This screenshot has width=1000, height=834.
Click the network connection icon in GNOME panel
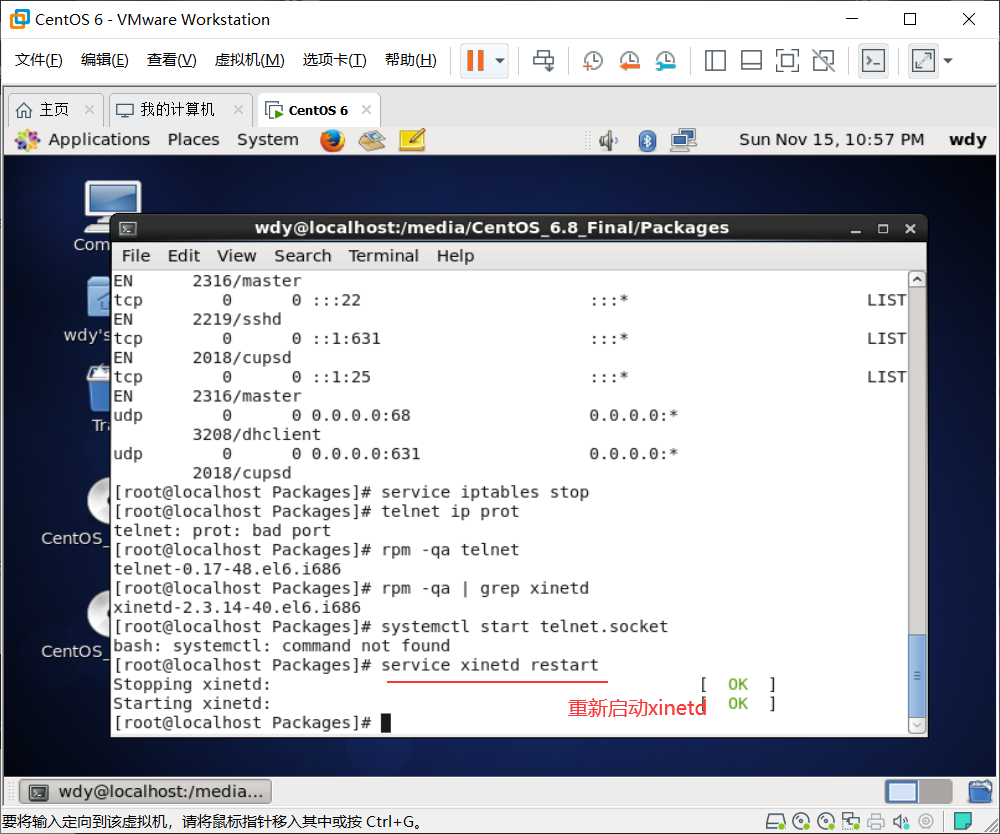pyautogui.click(x=683, y=140)
